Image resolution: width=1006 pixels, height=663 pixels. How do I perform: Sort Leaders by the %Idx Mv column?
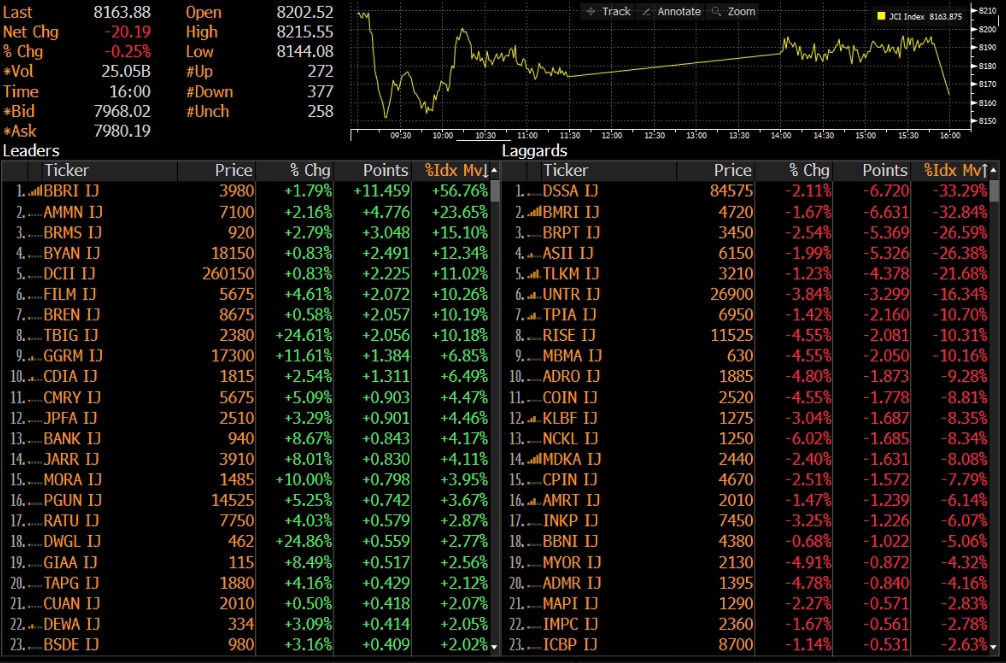[x=456, y=171]
